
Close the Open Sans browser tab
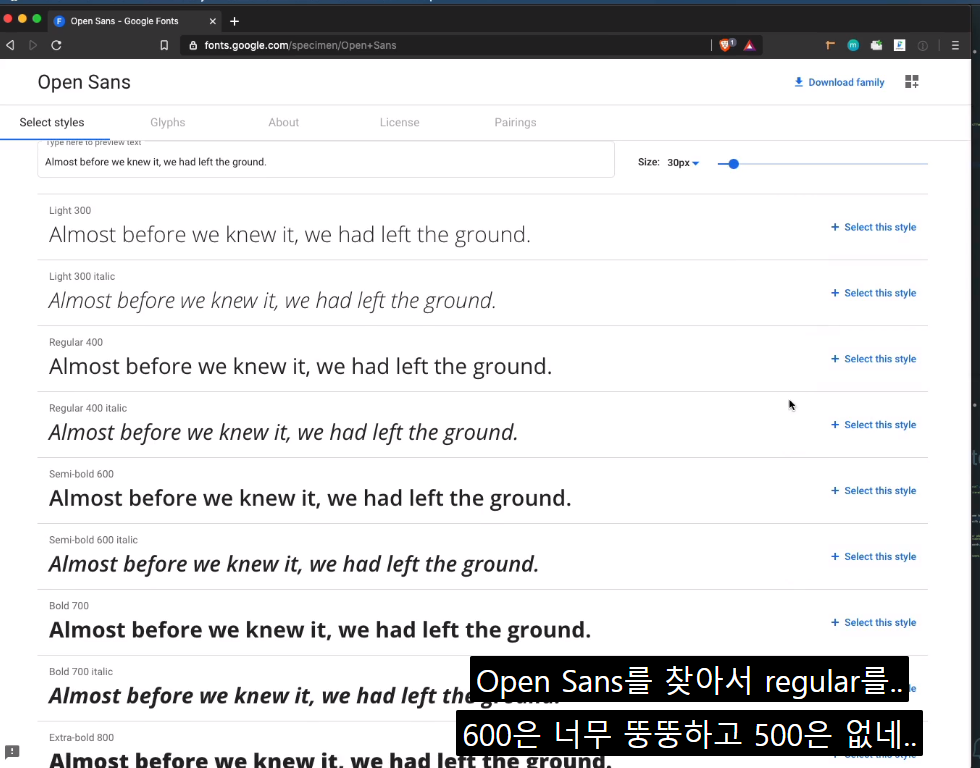(212, 21)
